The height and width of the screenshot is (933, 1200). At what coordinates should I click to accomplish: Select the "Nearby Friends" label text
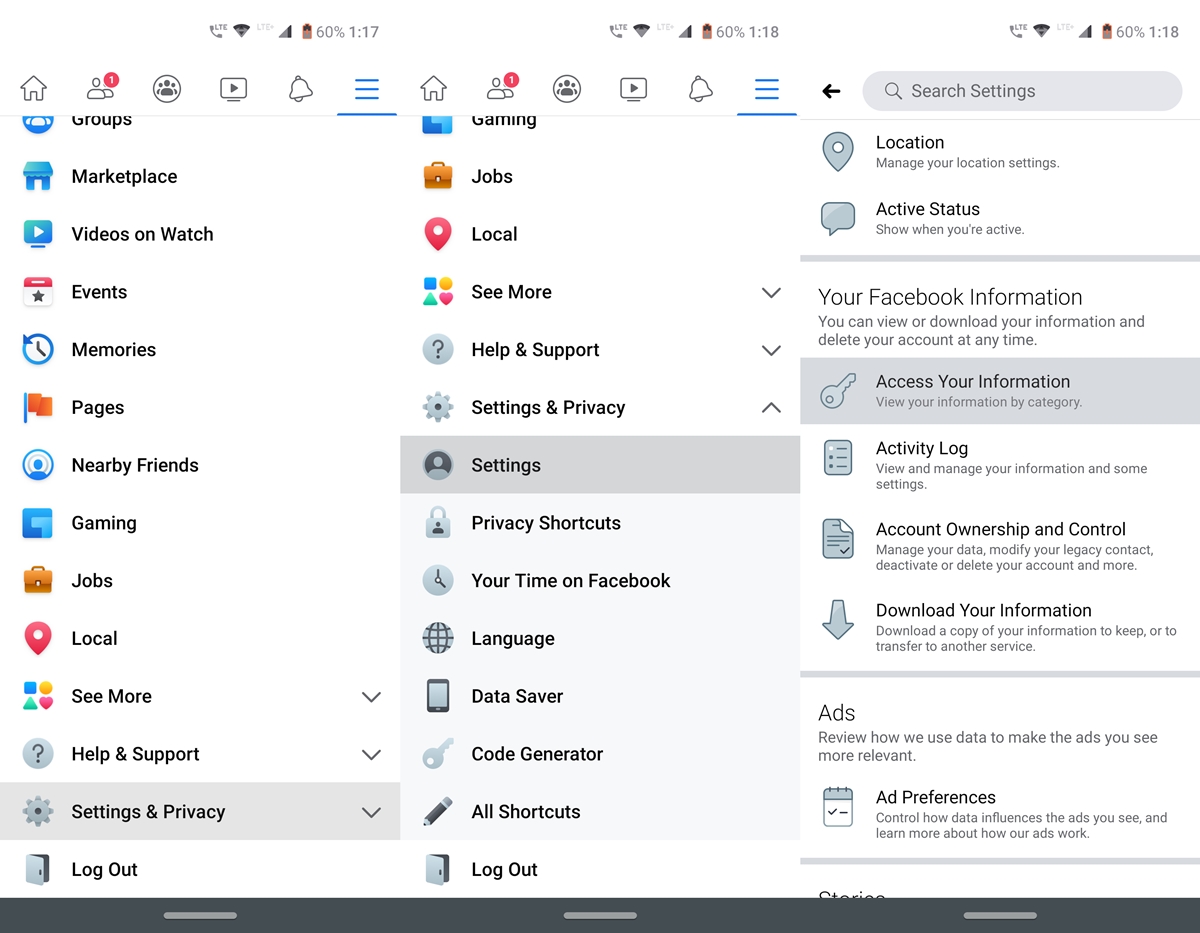135,466
